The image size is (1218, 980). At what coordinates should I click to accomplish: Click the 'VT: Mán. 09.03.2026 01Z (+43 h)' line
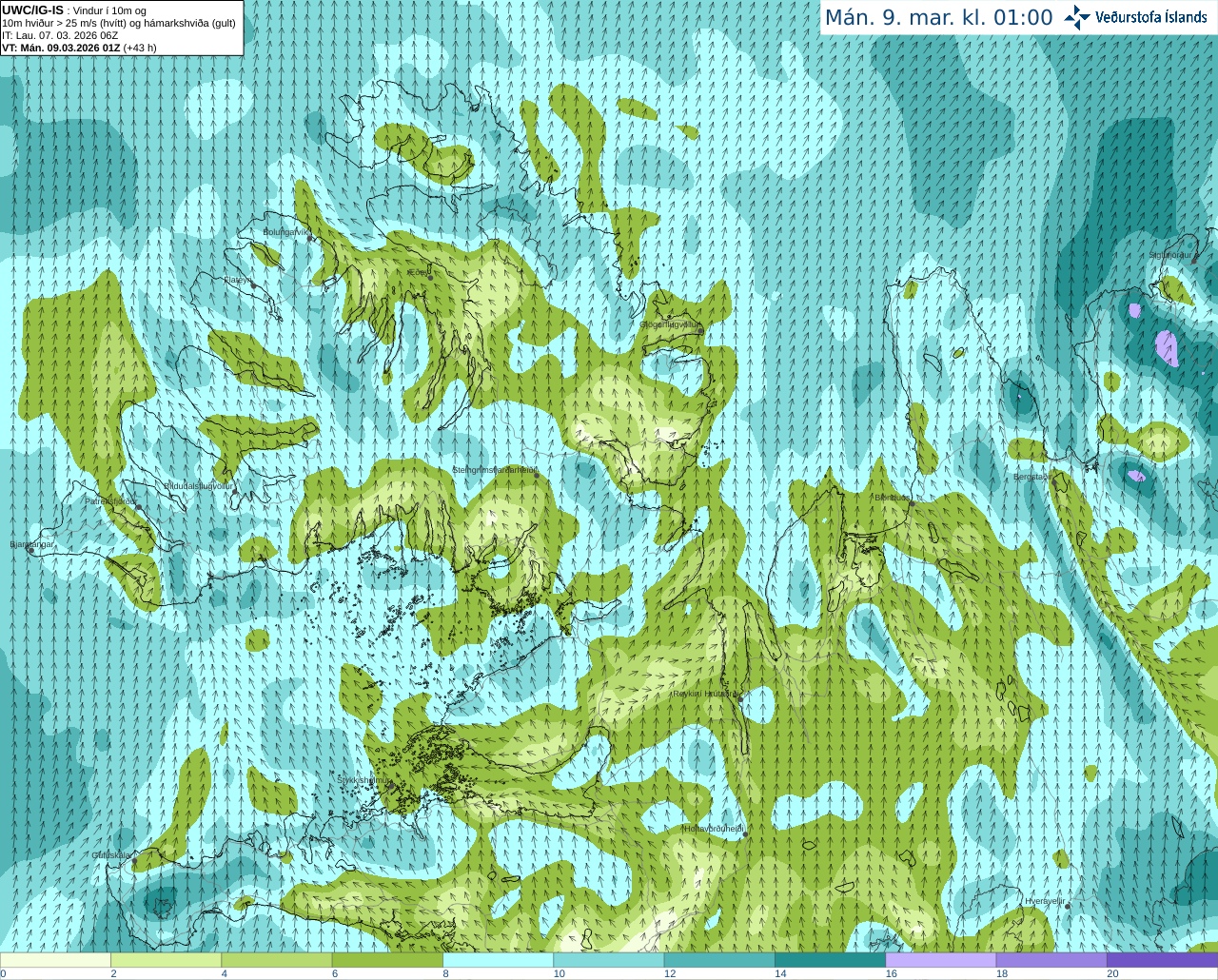(x=79, y=48)
